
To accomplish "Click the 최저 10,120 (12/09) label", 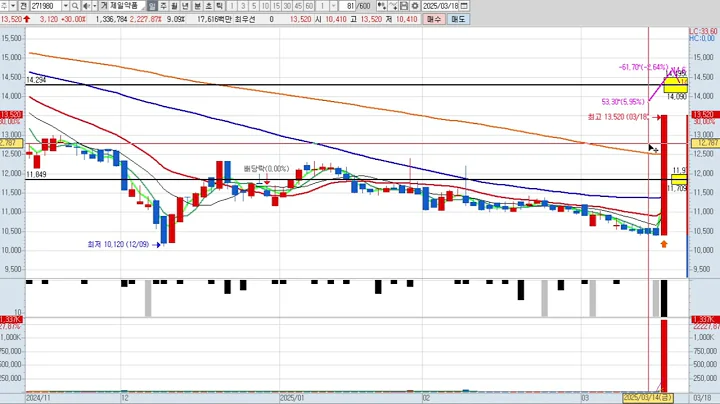I will [x=118, y=245].
